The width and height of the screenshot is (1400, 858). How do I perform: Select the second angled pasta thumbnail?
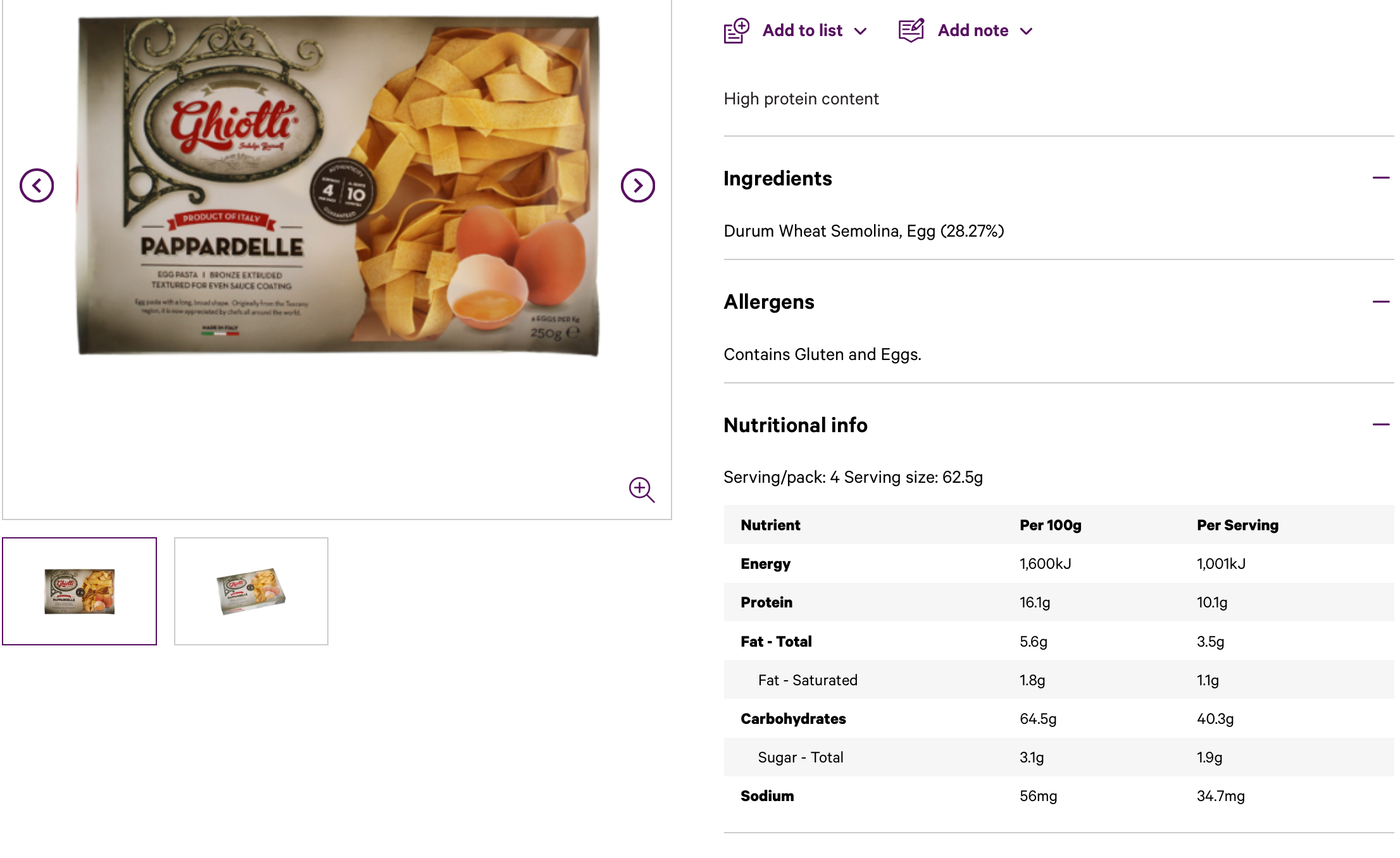coord(251,591)
